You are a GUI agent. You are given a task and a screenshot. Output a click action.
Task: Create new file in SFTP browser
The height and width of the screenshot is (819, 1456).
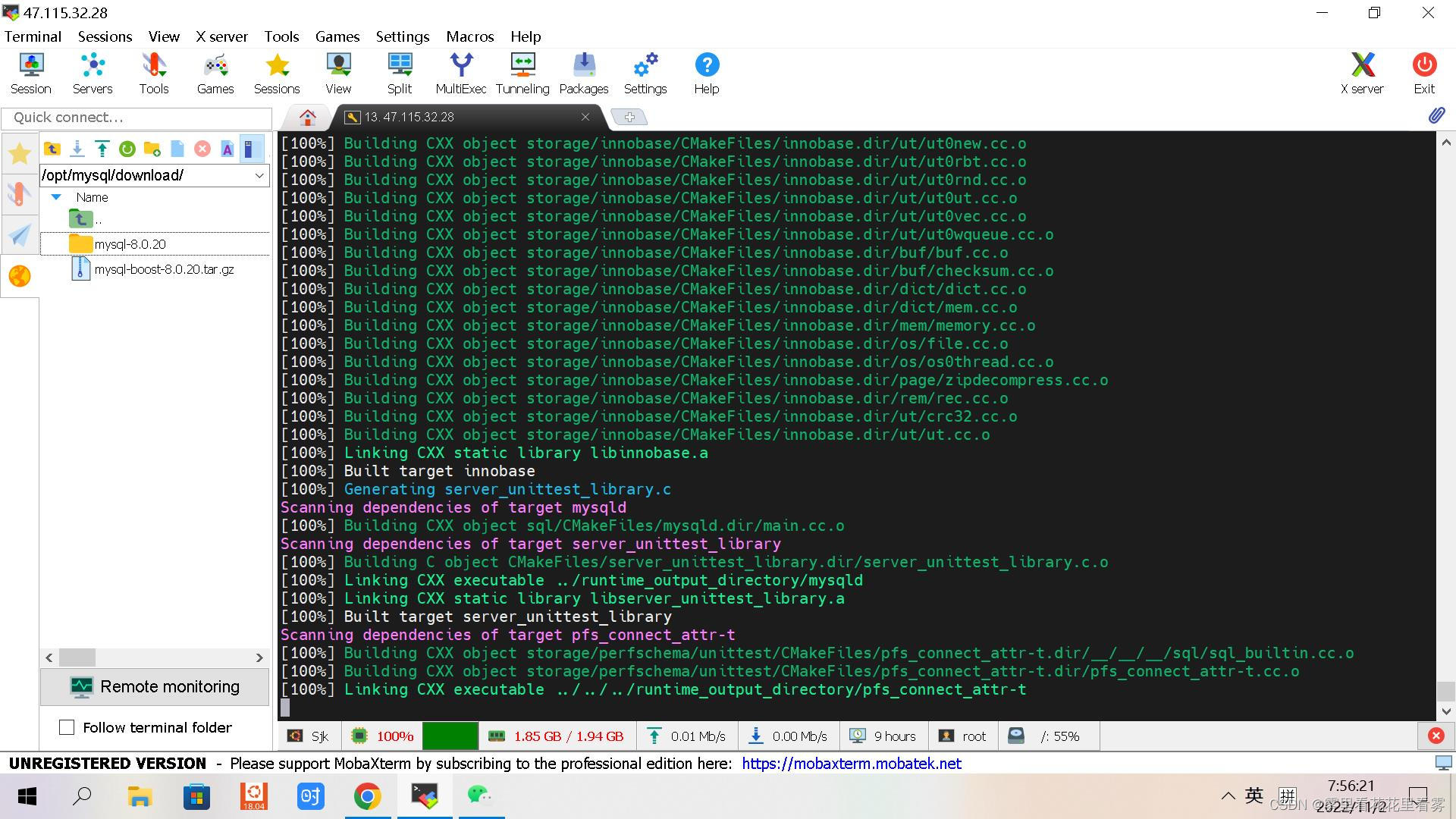point(177,149)
